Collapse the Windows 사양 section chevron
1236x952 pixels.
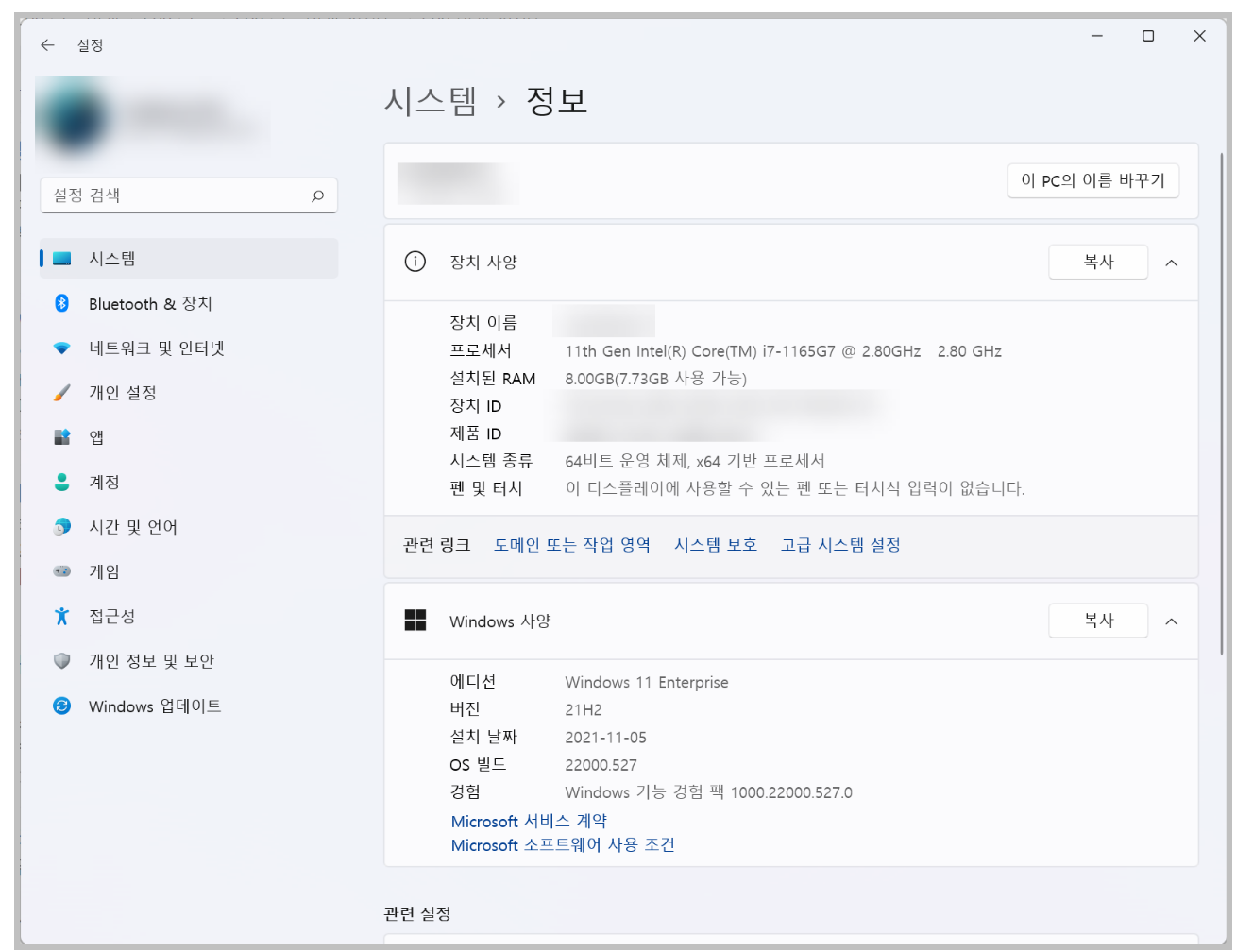click(x=1172, y=621)
